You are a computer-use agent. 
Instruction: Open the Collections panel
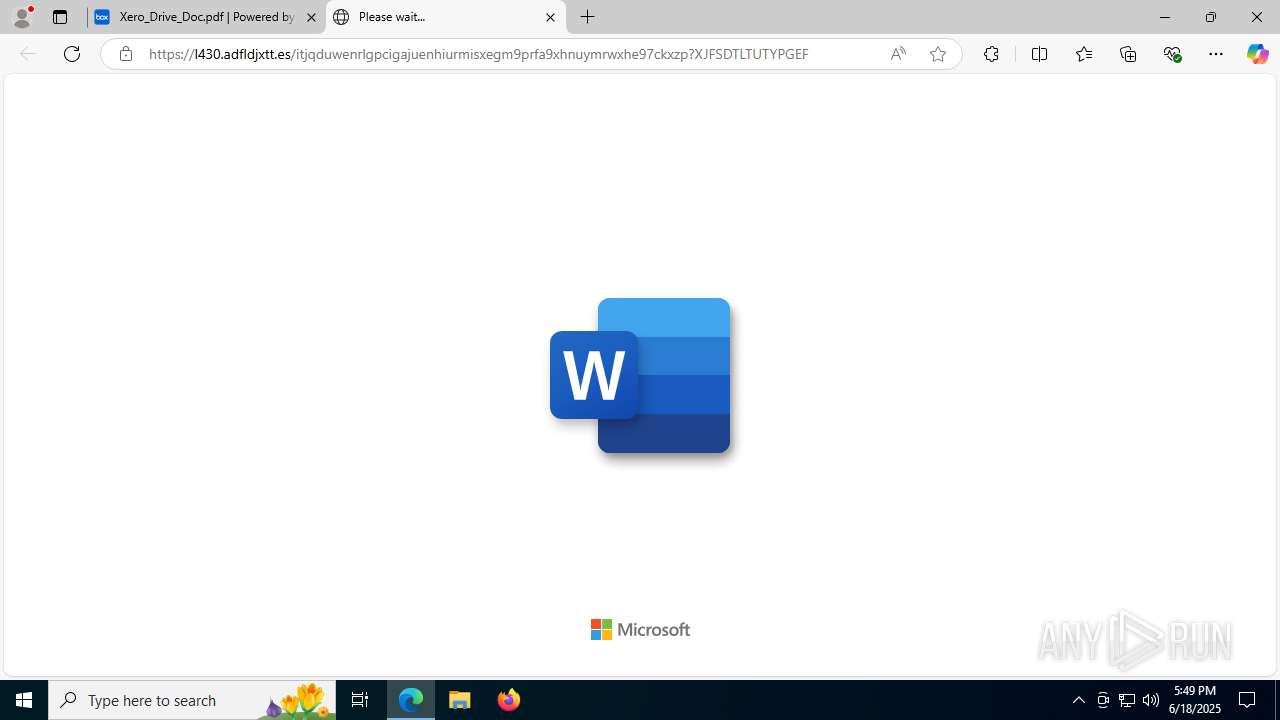pyautogui.click(x=1128, y=54)
